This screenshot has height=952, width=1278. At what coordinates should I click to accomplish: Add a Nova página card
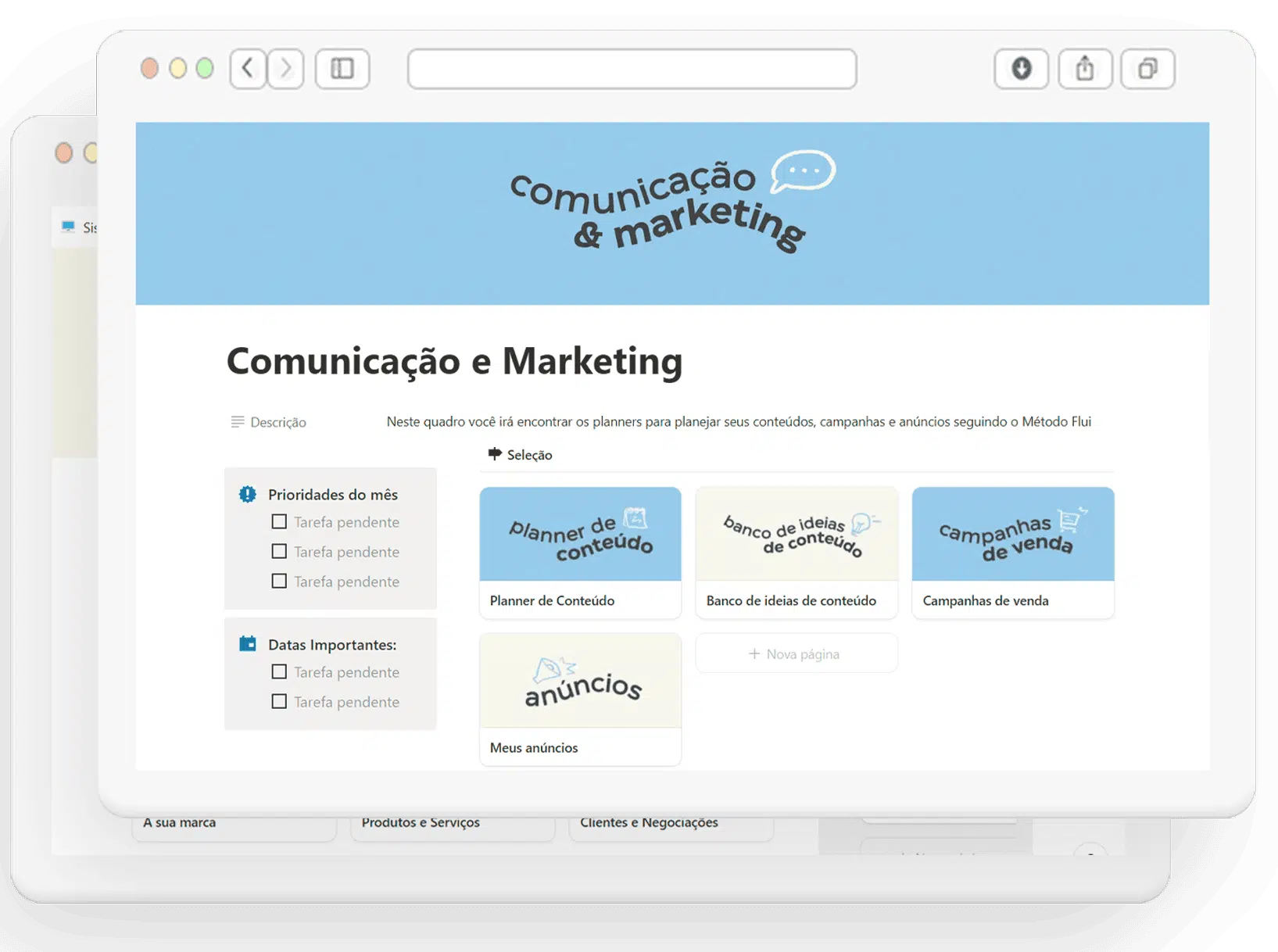pyautogui.click(x=796, y=653)
